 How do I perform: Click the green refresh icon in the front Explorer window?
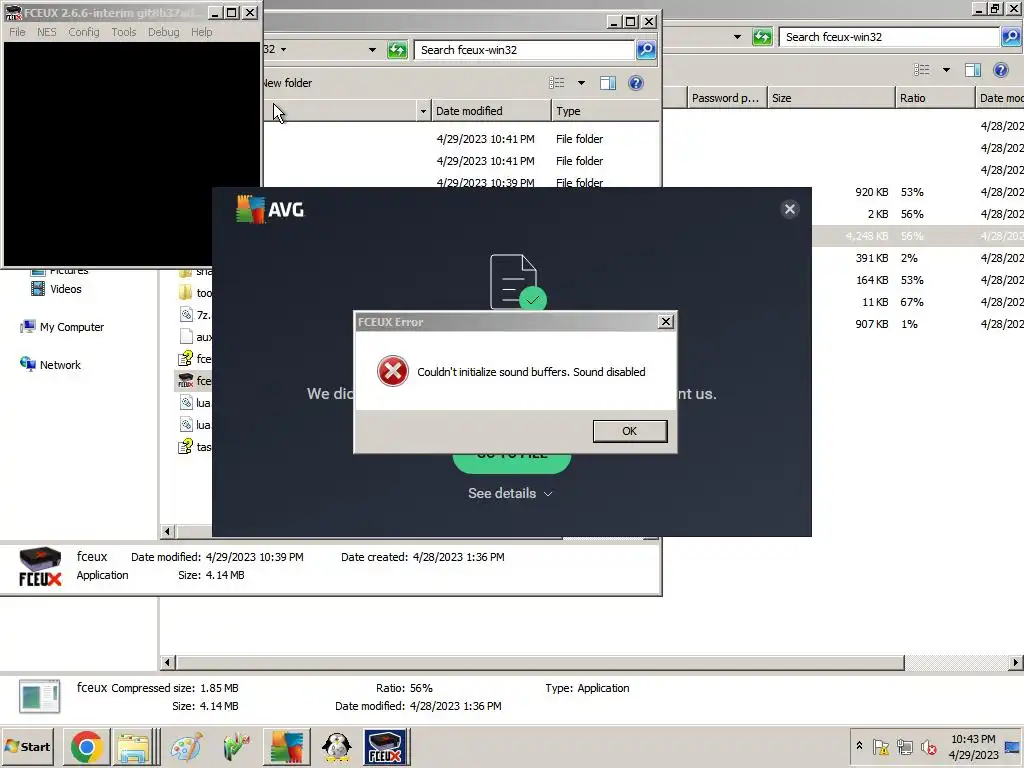pyautogui.click(x=397, y=50)
